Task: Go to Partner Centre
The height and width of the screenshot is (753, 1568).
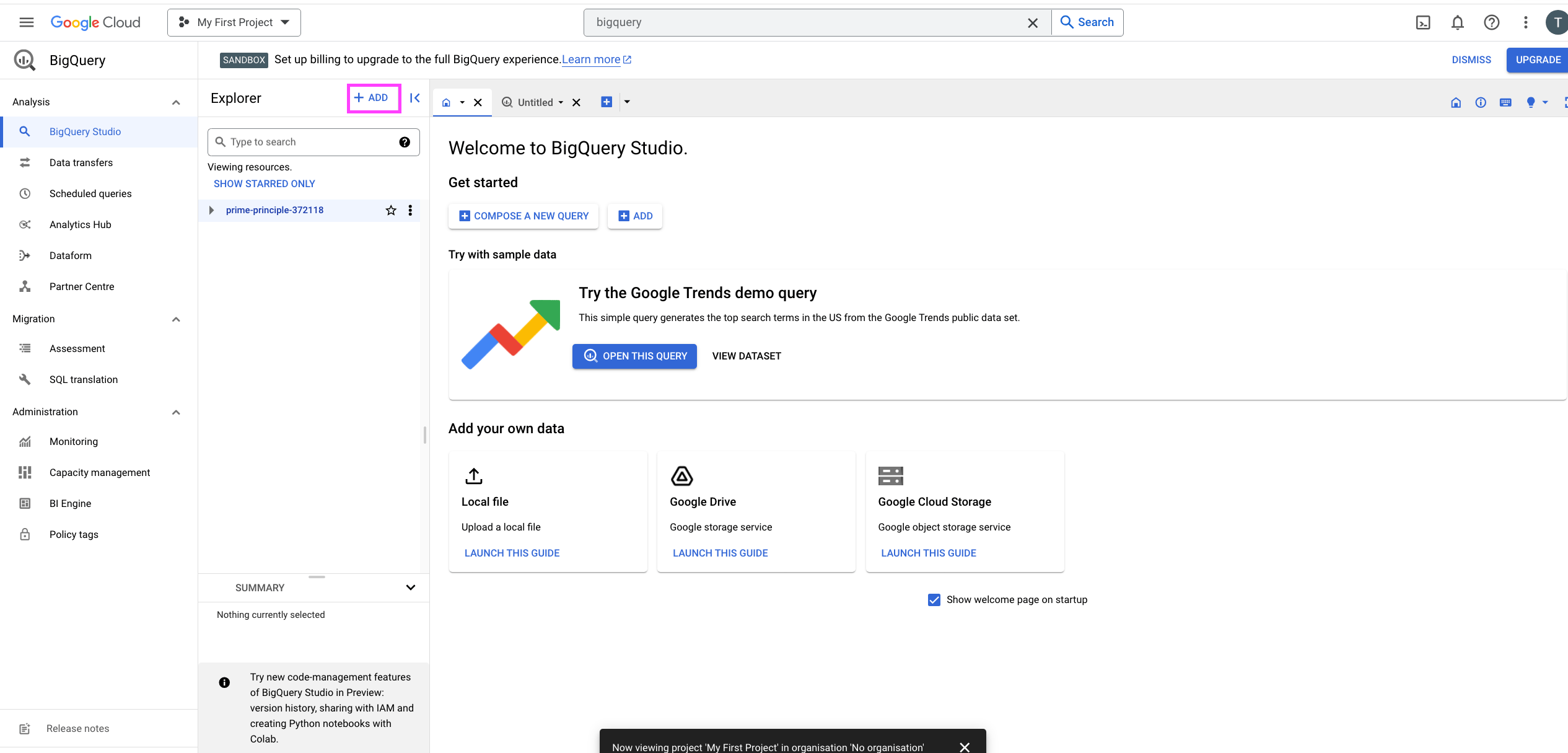Action: 99,287
